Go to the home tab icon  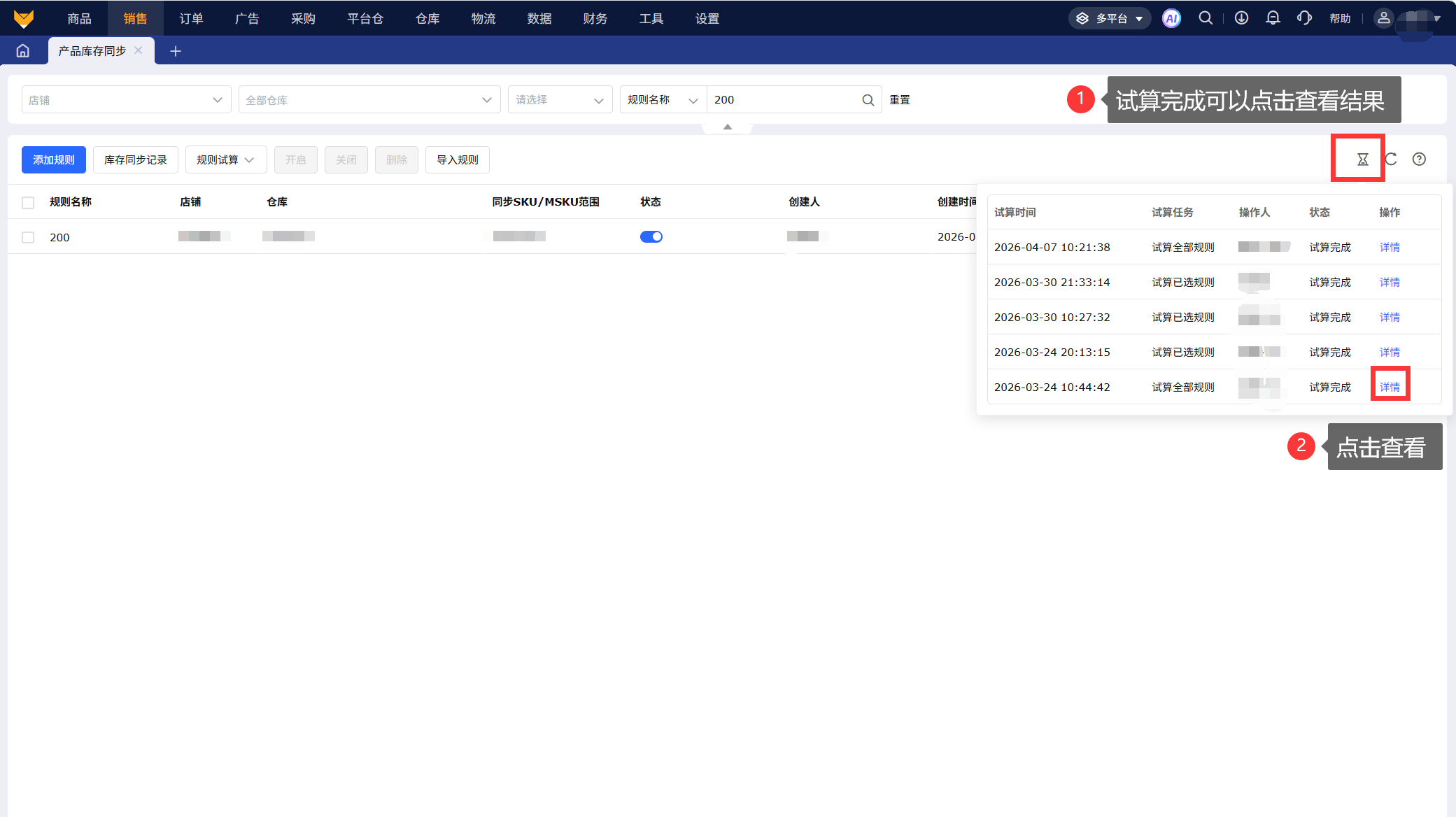pyautogui.click(x=23, y=51)
